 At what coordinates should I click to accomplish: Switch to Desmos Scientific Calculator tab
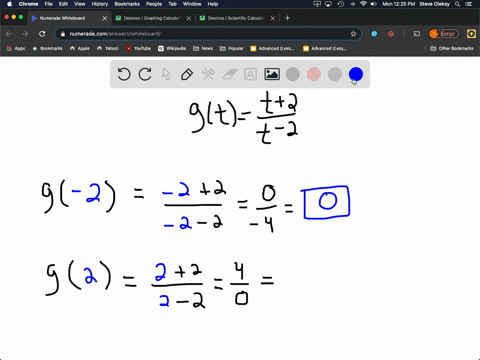click(236, 18)
